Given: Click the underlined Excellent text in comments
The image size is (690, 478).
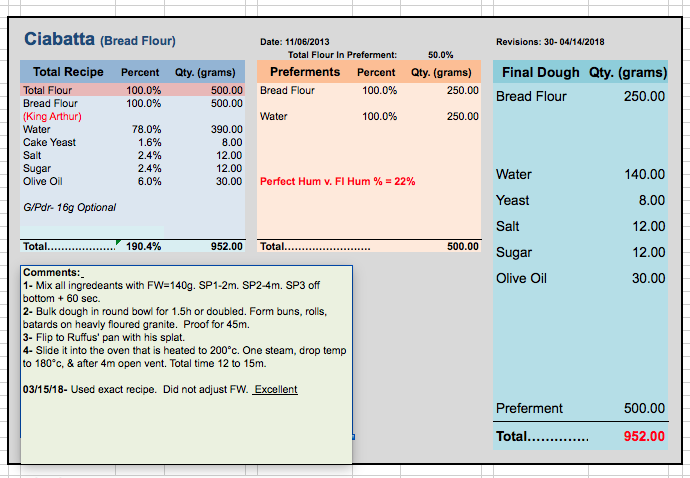Looking at the screenshot, I should 275,389.
